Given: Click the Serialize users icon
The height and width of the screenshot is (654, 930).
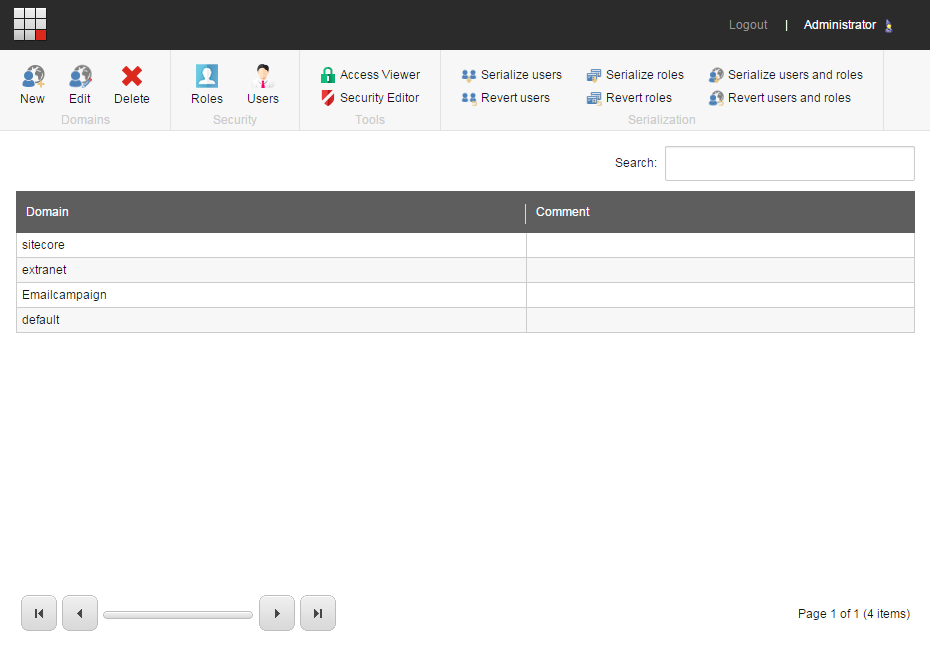Looking at the screenshot, I should click(x=511, y=74).
